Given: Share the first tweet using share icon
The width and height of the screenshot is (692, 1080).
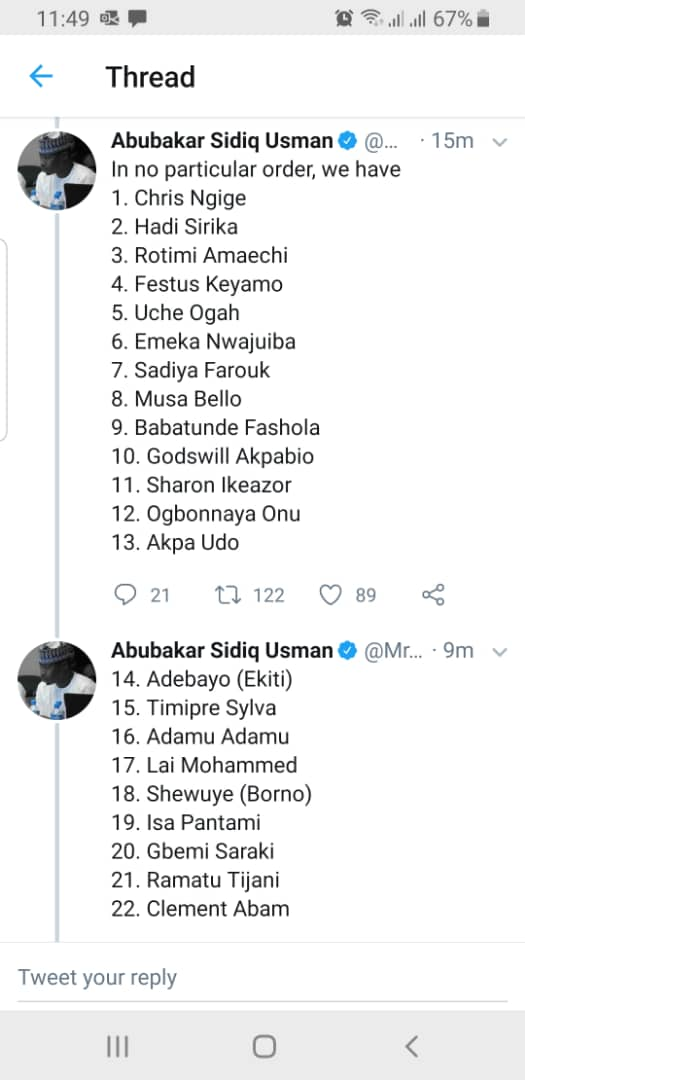Looking at the screenshot, I should [433, 595].
